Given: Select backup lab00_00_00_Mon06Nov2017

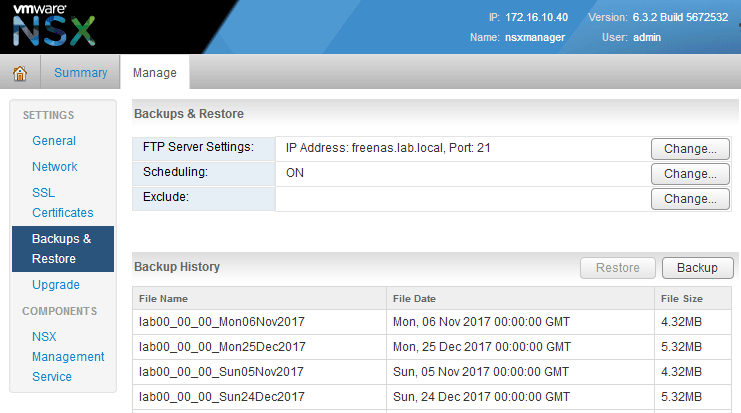Looking at the screenshot, I should click(222, 322).
